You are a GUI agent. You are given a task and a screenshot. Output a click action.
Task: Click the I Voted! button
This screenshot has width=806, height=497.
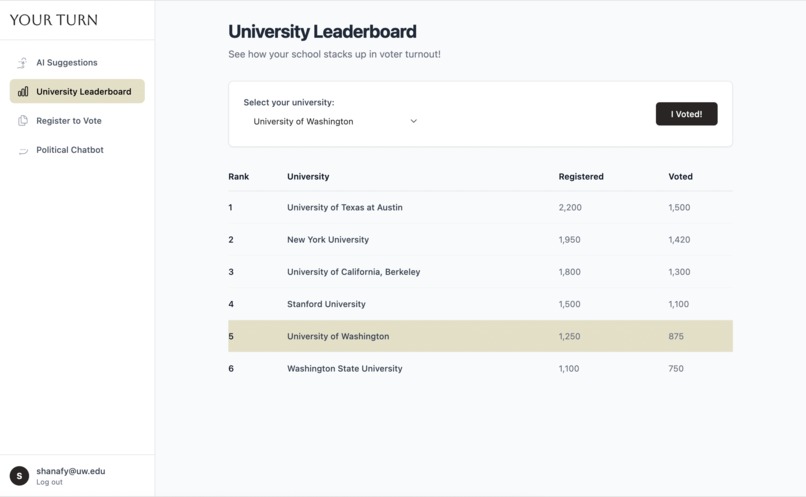686,114
